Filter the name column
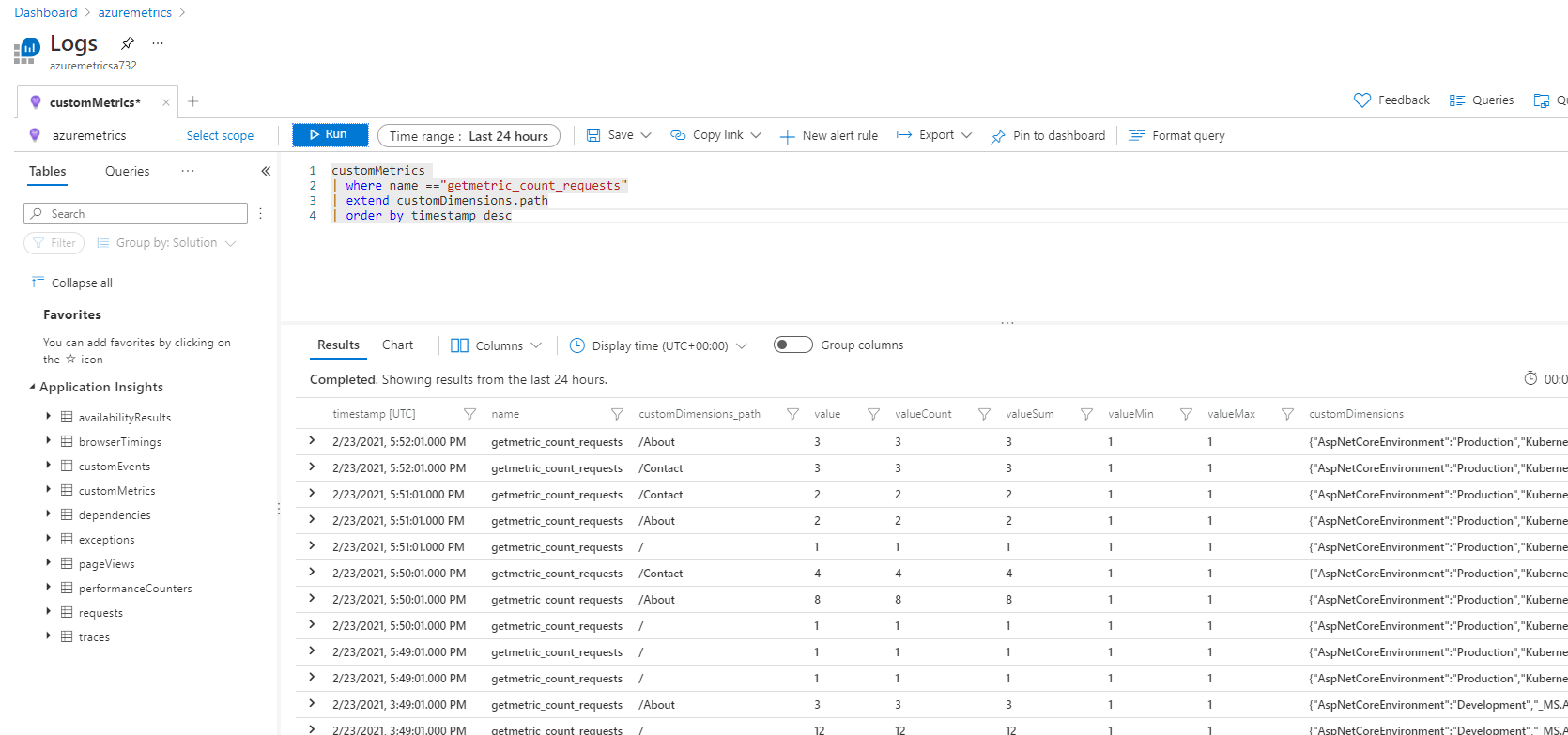Image resolution: width=1568 pixels, height=735 pixels. (617, 414)
